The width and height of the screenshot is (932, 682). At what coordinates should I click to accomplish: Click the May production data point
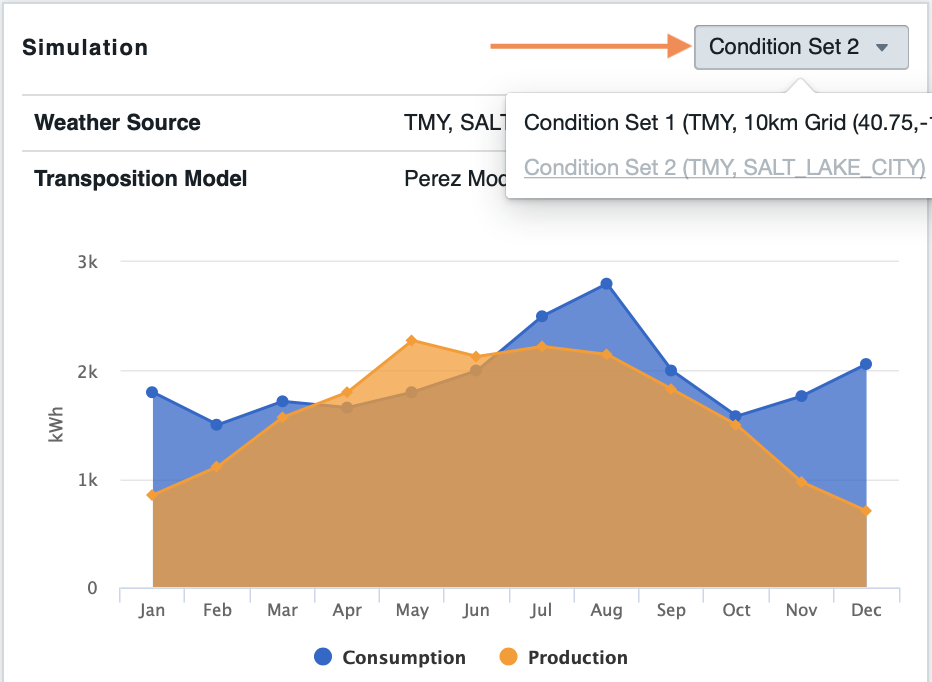tap(412, 341)
